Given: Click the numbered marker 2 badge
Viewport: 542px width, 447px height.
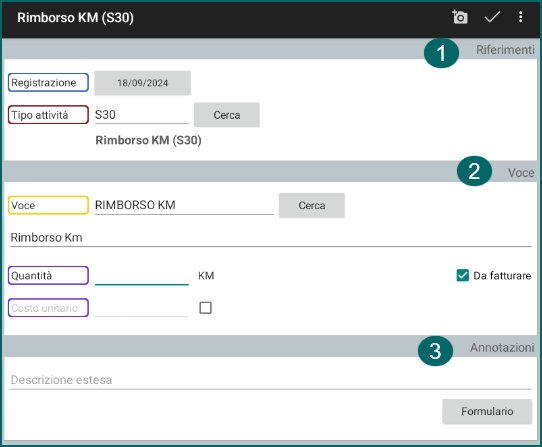Looking at the screenshot, I should 474,171.
